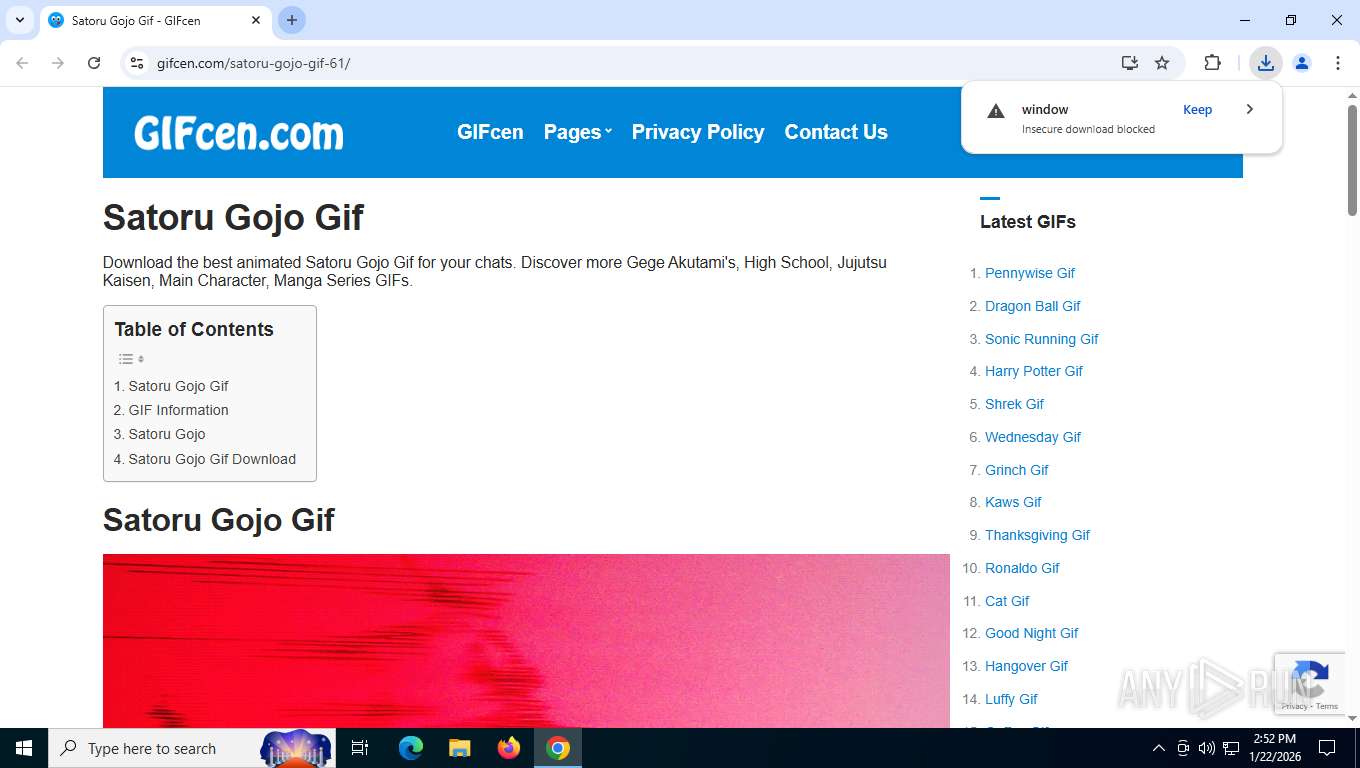Image resolution: width=1360 pixels, height=768 pixels.
Task: Open volume control in system tray
Action: (1207, 748)
